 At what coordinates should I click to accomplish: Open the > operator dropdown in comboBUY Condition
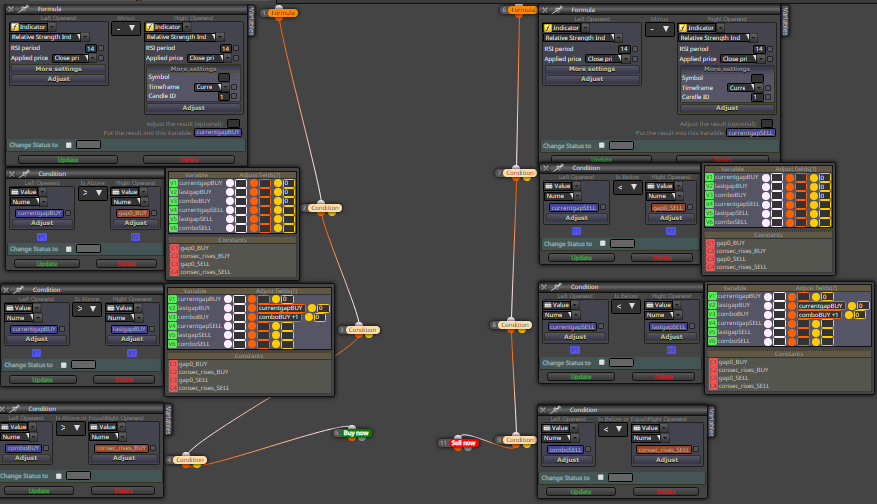(x=70, y=428)
